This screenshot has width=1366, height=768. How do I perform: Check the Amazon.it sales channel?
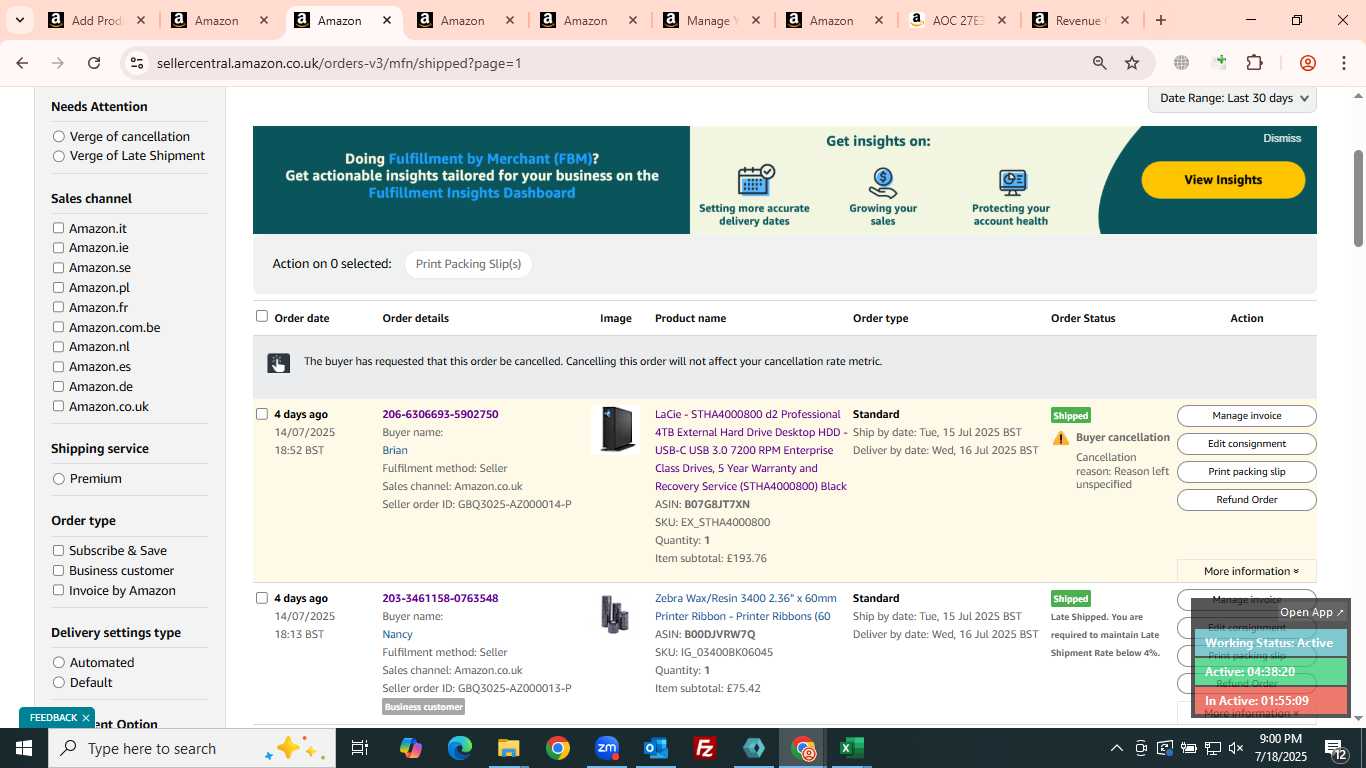(x=59, y=228)
